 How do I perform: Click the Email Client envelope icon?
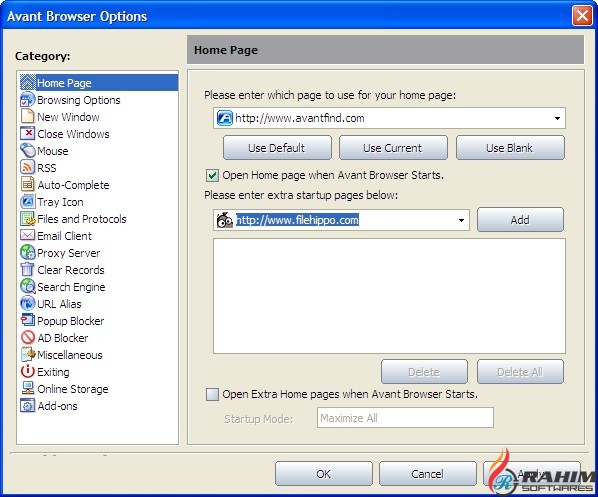point(27,235)
